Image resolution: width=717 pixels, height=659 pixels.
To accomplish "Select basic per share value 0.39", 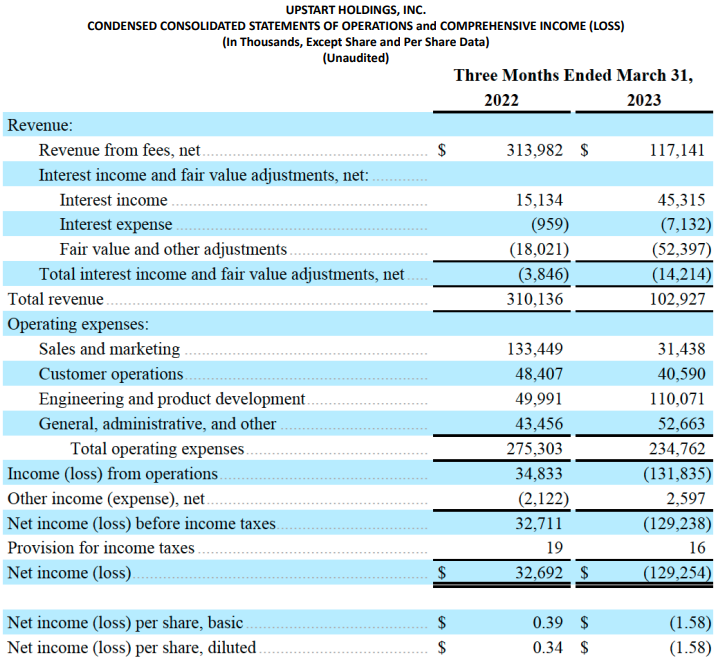I will pyautogui.click(x=548, y=623).
